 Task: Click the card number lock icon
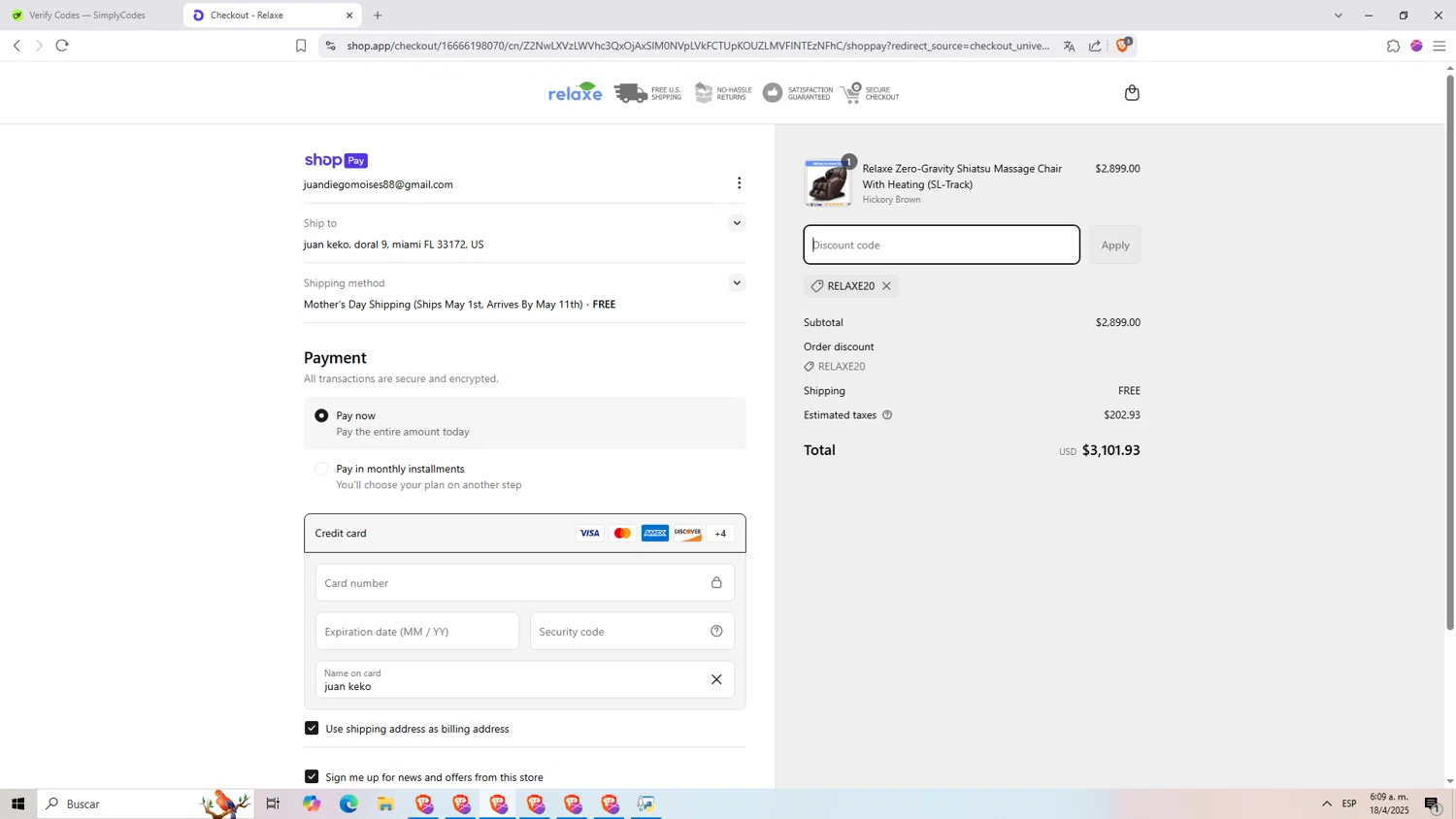[716, 583]
